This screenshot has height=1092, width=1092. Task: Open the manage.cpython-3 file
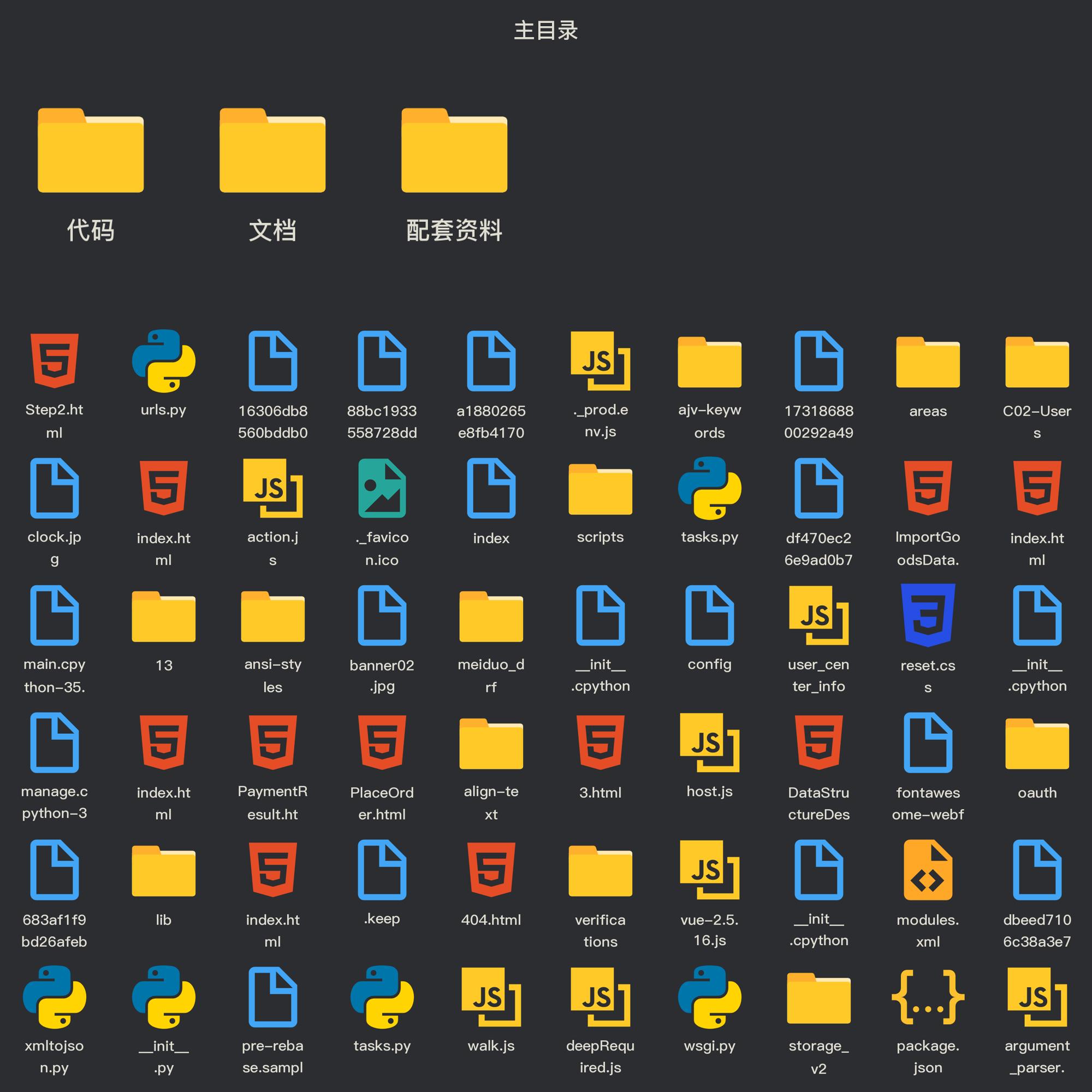tap(54, 742)
